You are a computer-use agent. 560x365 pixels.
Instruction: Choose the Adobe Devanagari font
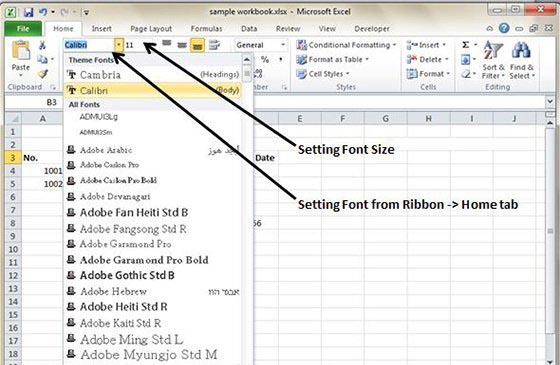click(x=153, y=196)
